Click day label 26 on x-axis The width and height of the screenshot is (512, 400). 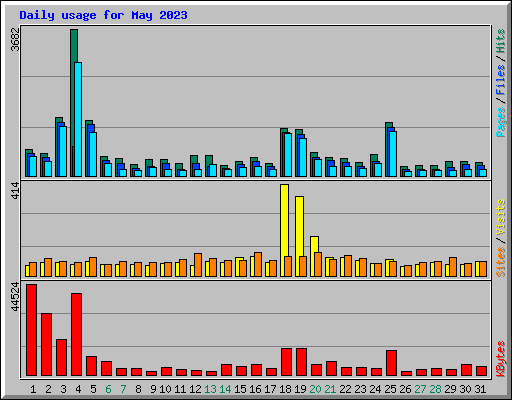click(x=405, y=389)
